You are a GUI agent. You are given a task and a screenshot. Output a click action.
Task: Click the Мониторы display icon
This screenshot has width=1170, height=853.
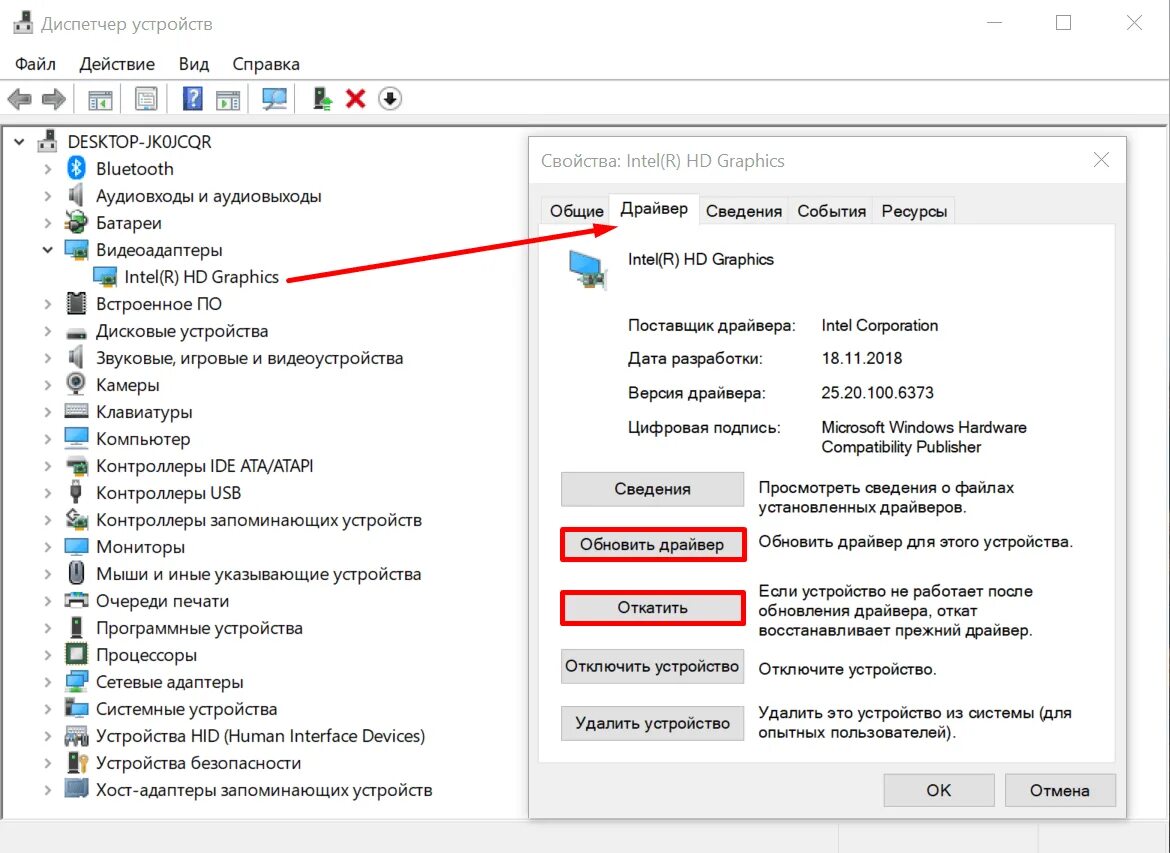(x=76, y=546)
